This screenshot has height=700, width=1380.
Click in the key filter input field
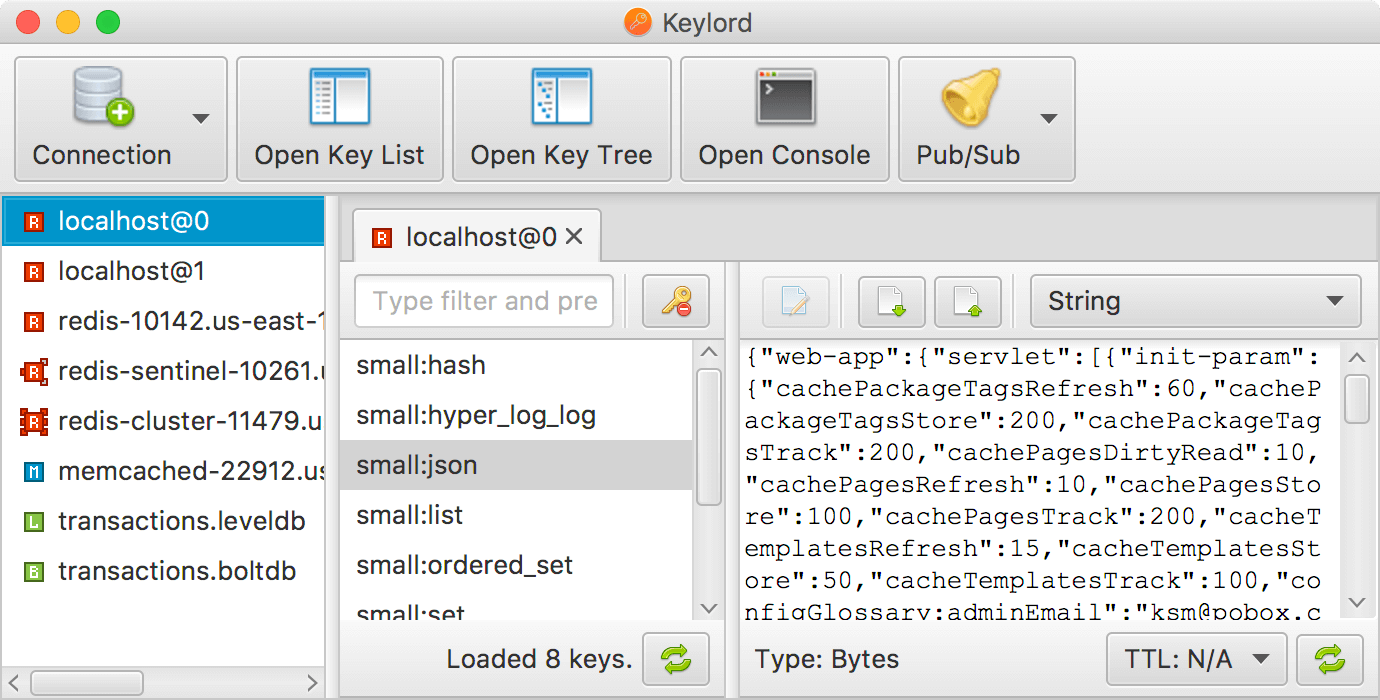(x=484, y=301)
